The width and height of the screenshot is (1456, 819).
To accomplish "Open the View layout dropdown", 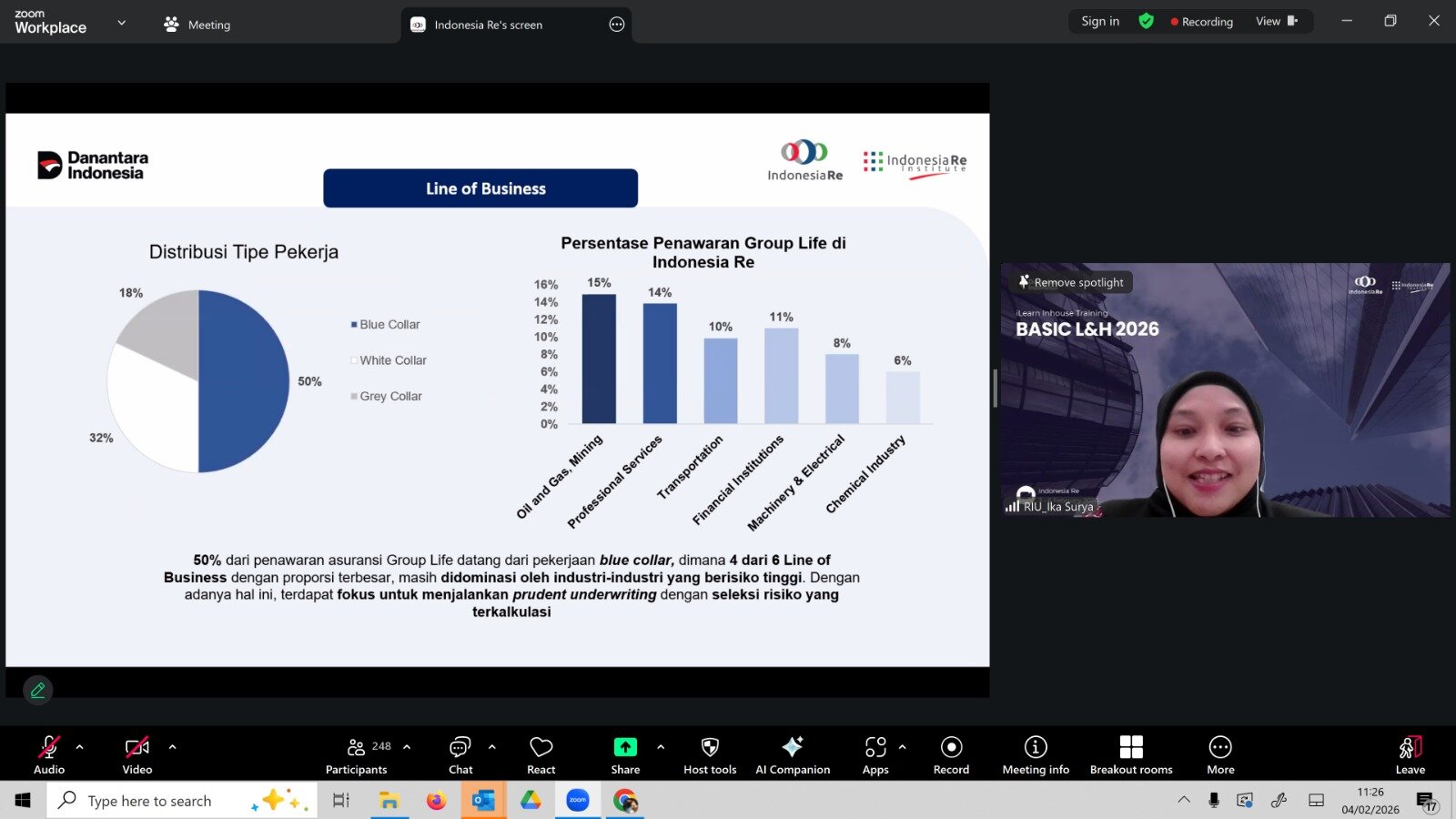I will [x=1276, y=22].
